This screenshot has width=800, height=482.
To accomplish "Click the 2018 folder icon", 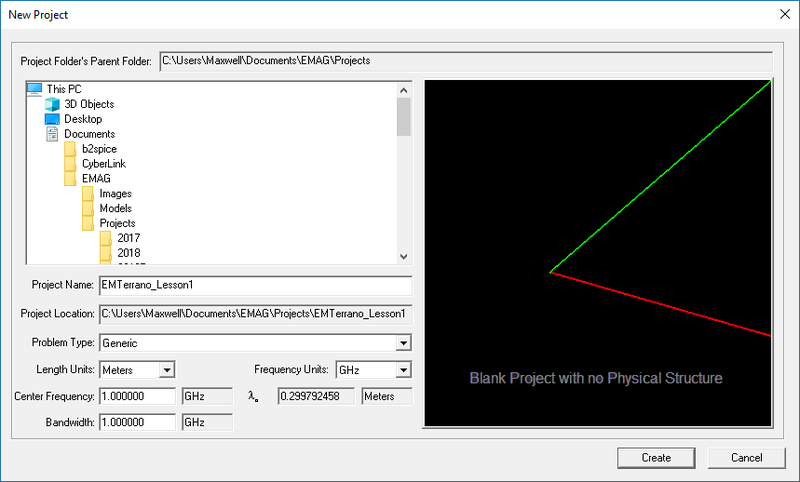I will click(106, 253).
